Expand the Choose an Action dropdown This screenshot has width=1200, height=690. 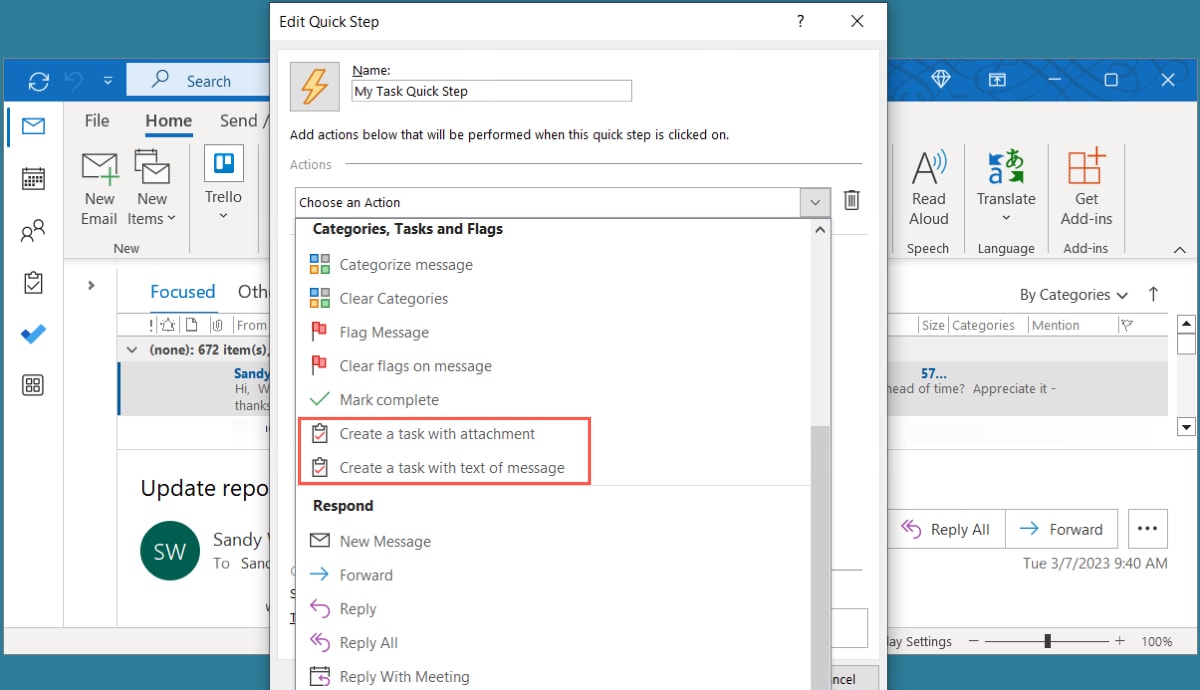click(x=816, y=200)
